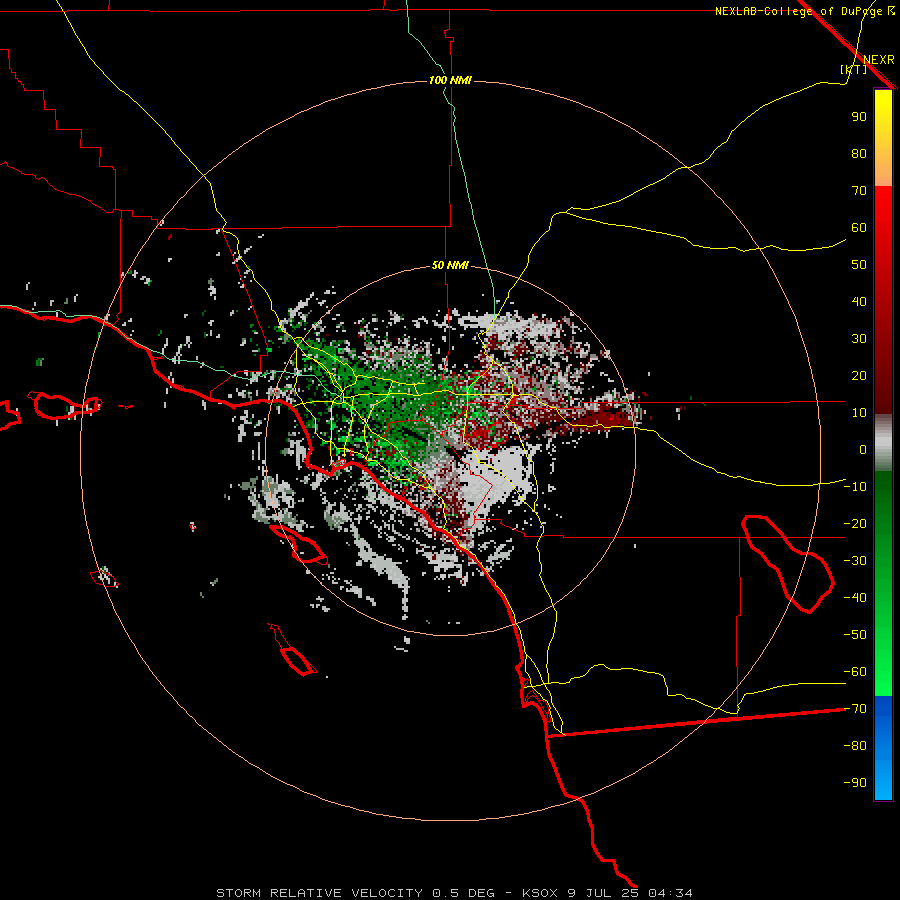This screenshot has width=900, height=900.
Task: Click the 50 value on the velocity scale
Action: pos(859,265)
